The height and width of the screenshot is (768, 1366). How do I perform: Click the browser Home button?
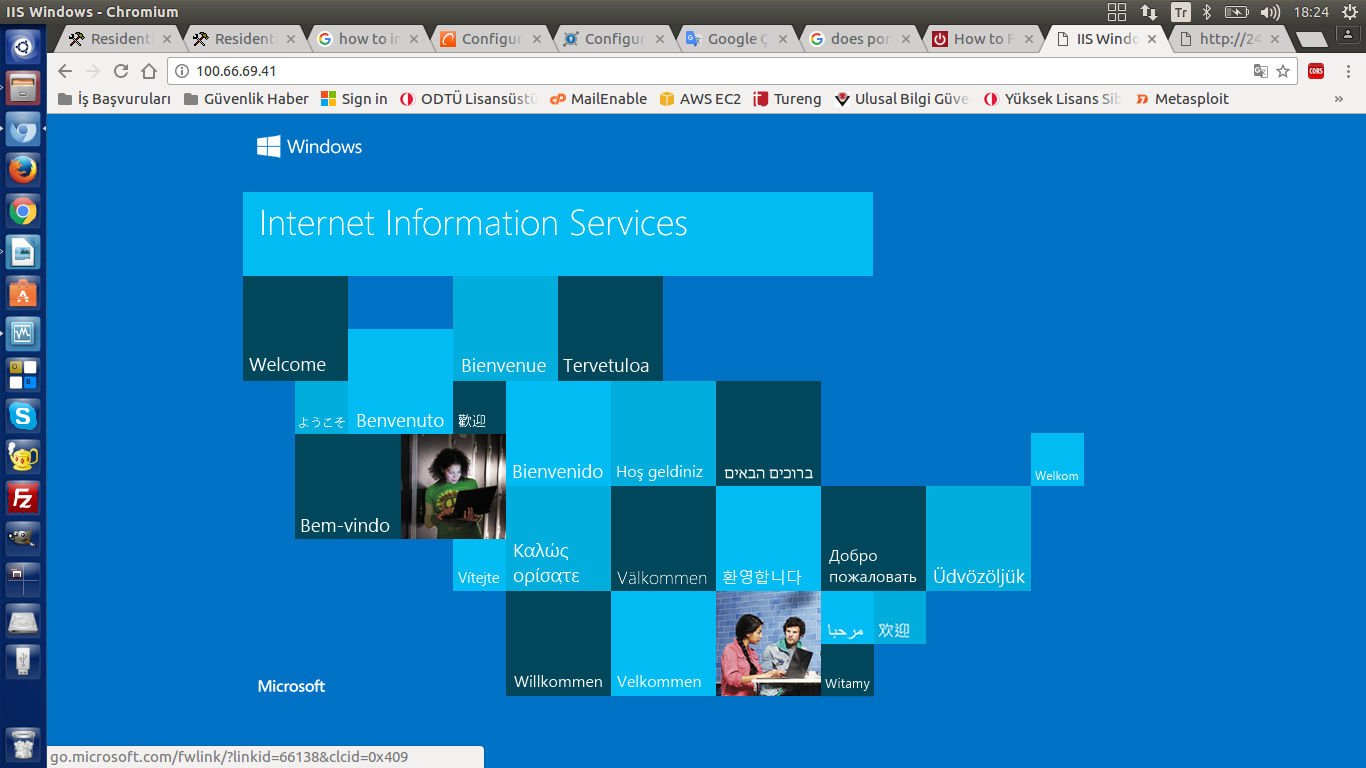coord(149,71)
